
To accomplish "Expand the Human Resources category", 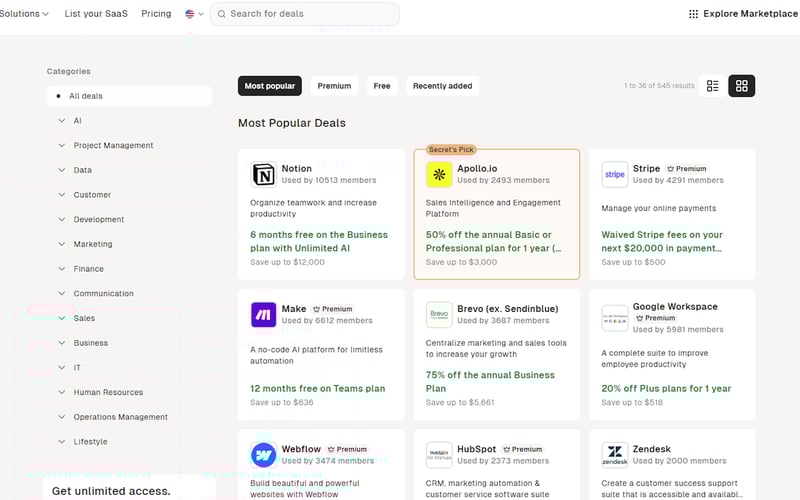I will coord(62,392).
